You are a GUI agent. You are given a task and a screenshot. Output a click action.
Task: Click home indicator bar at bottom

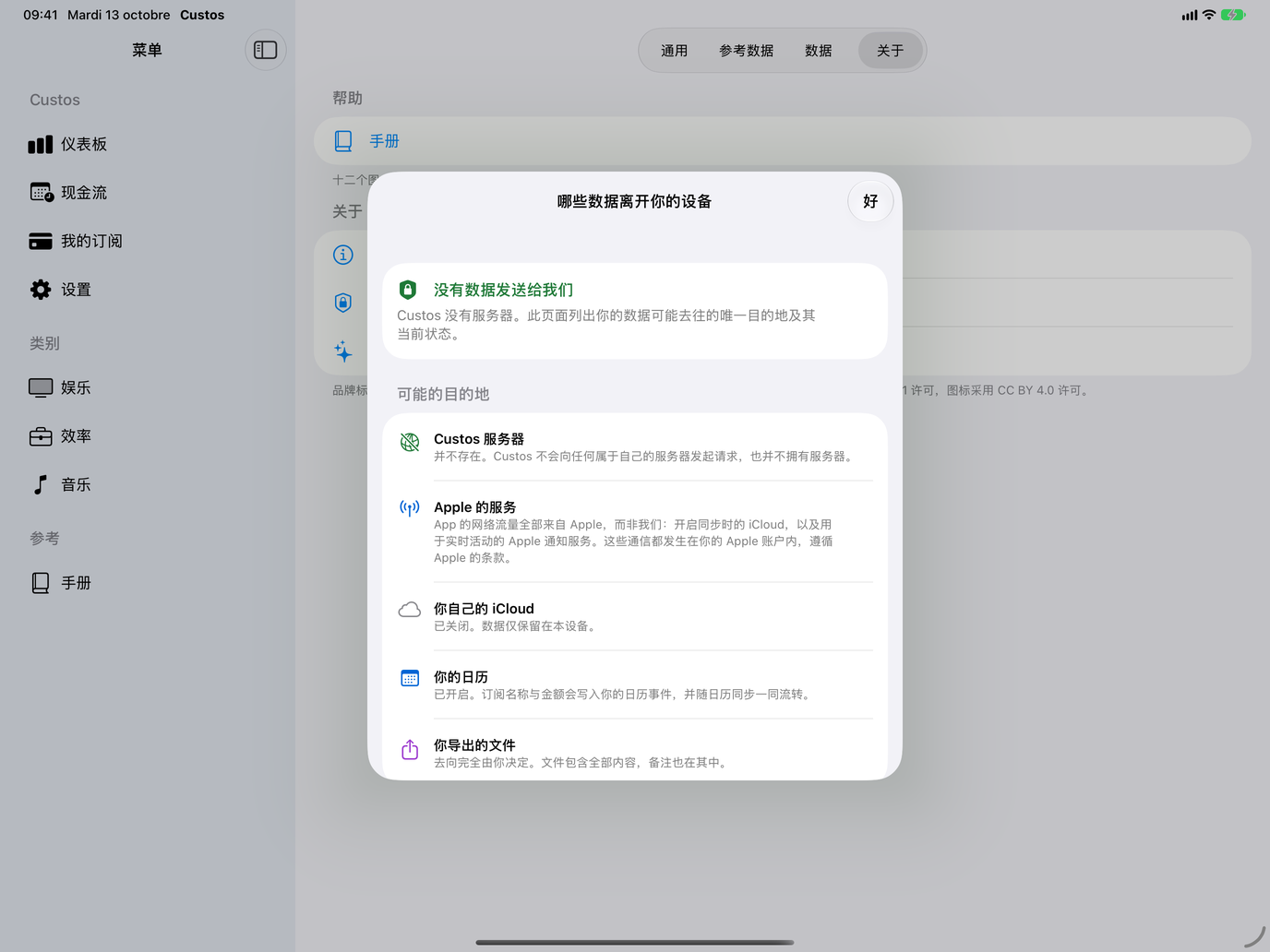click(x=635, y=943)
